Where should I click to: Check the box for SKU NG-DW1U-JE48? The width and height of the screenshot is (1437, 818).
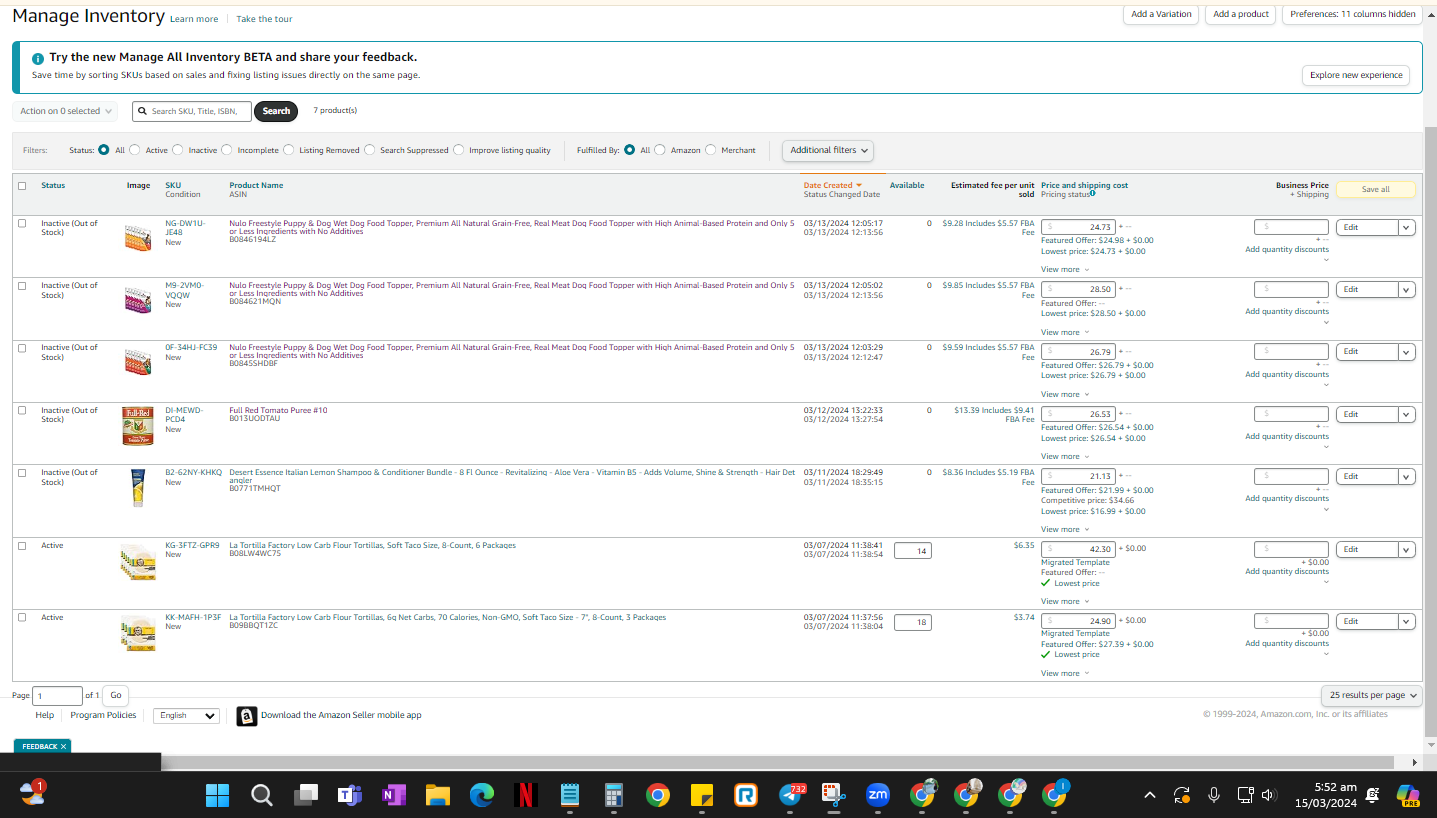point(22,224)
